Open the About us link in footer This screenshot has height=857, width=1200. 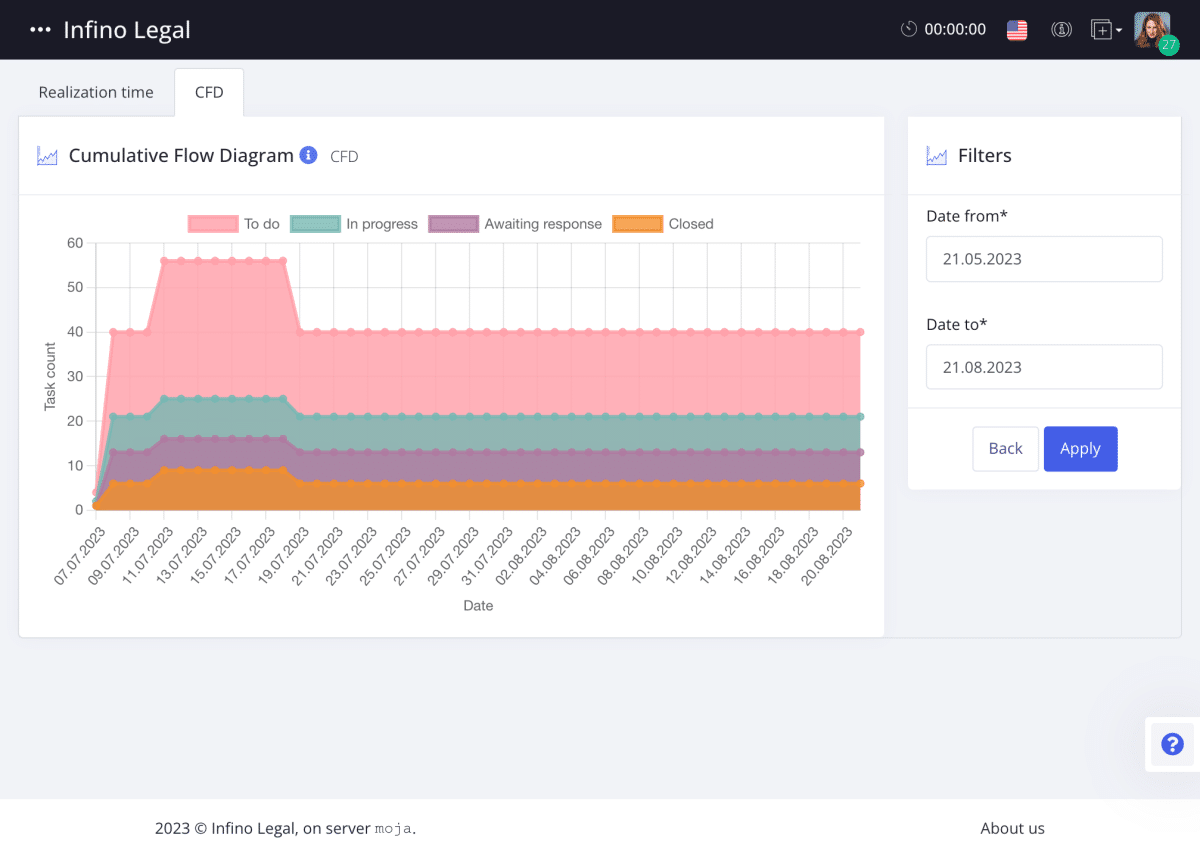click(x=1012, y=828)
